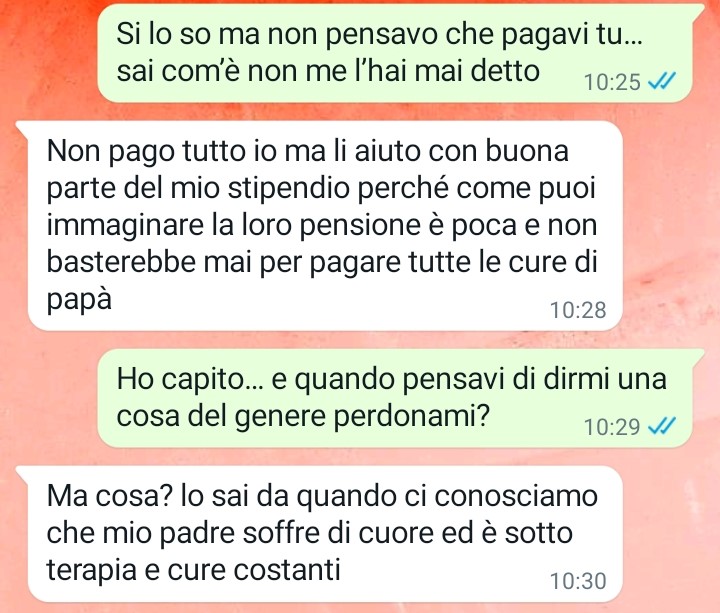The height and width of the screenshot is (613, 720).
Task: Click 'sai com'è non me l'hai mai detto' line
Action: tap(328, 72)
